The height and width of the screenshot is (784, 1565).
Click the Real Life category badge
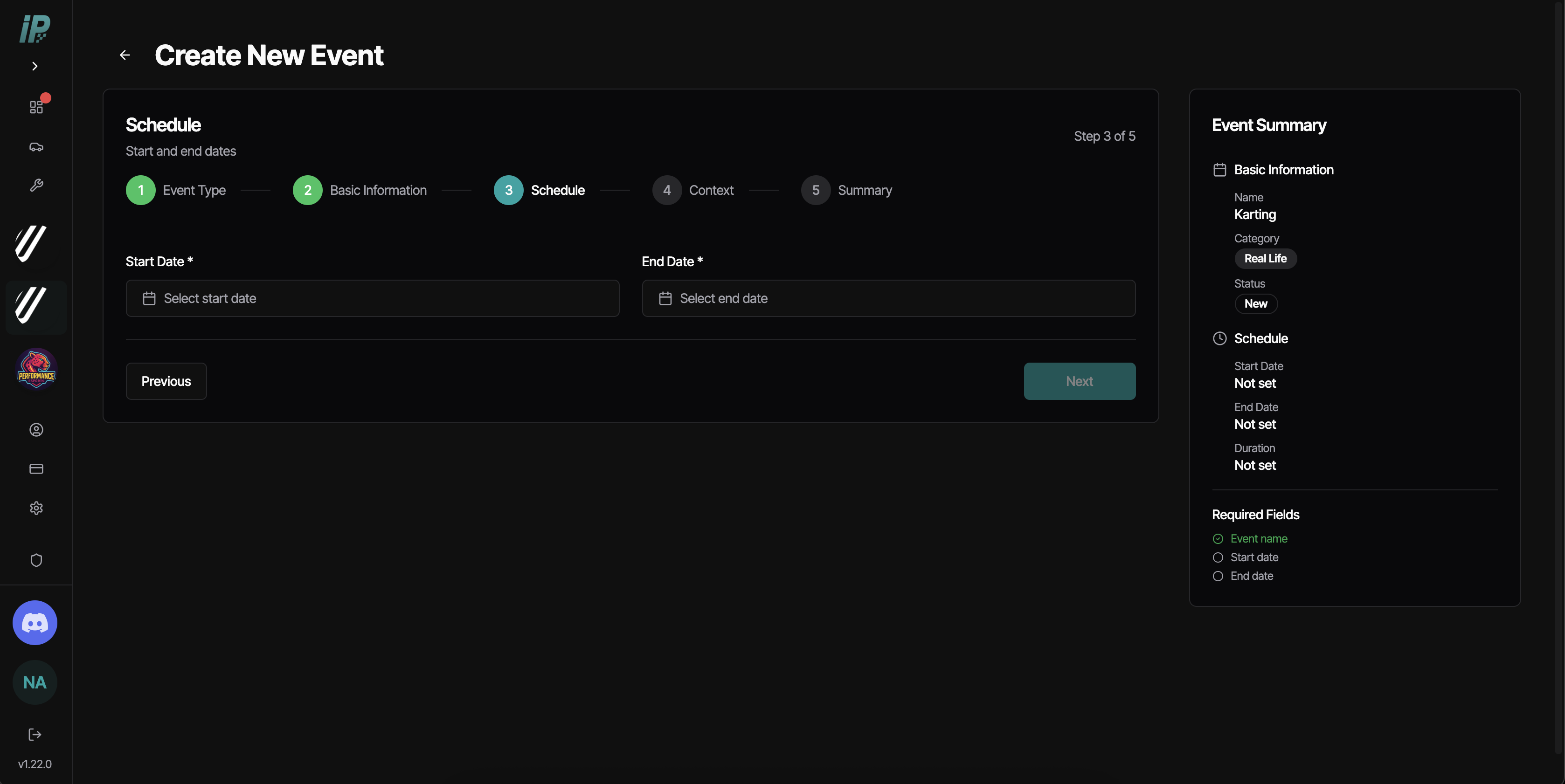coord(1265,259)
